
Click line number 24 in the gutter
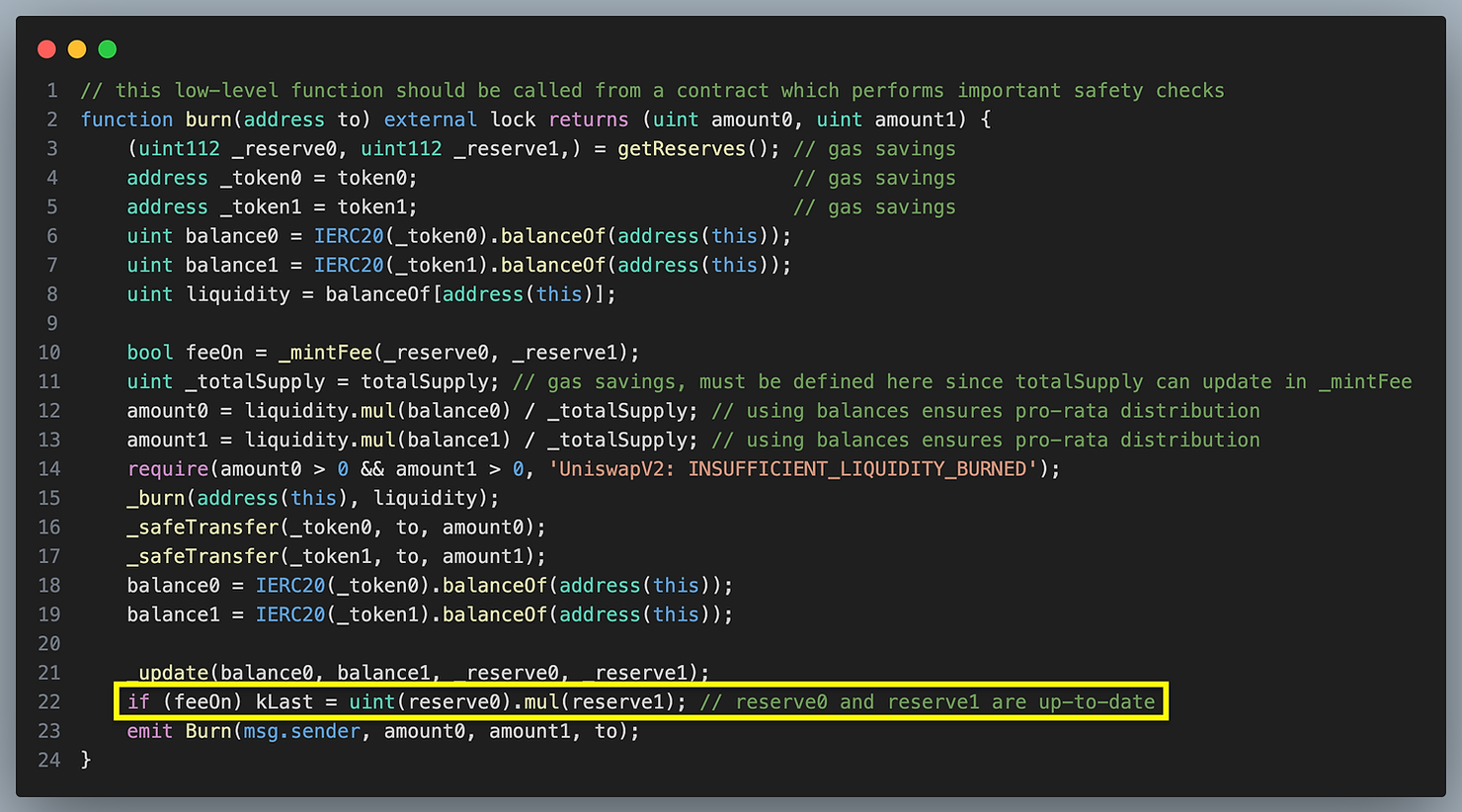[x=49, y=761]
